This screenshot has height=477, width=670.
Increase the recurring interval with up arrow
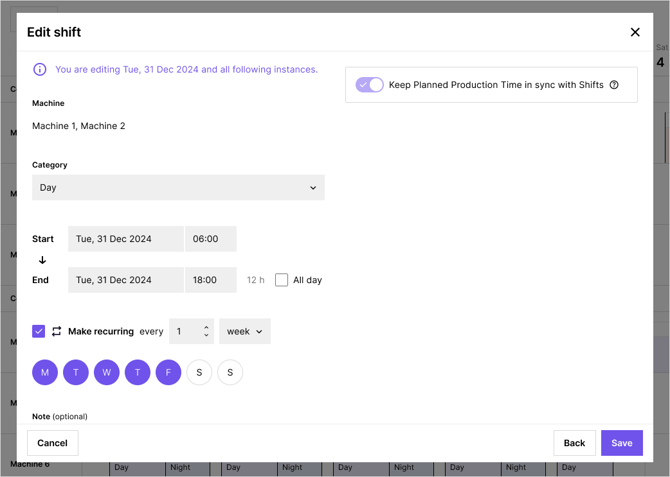(x=206, y=327)
